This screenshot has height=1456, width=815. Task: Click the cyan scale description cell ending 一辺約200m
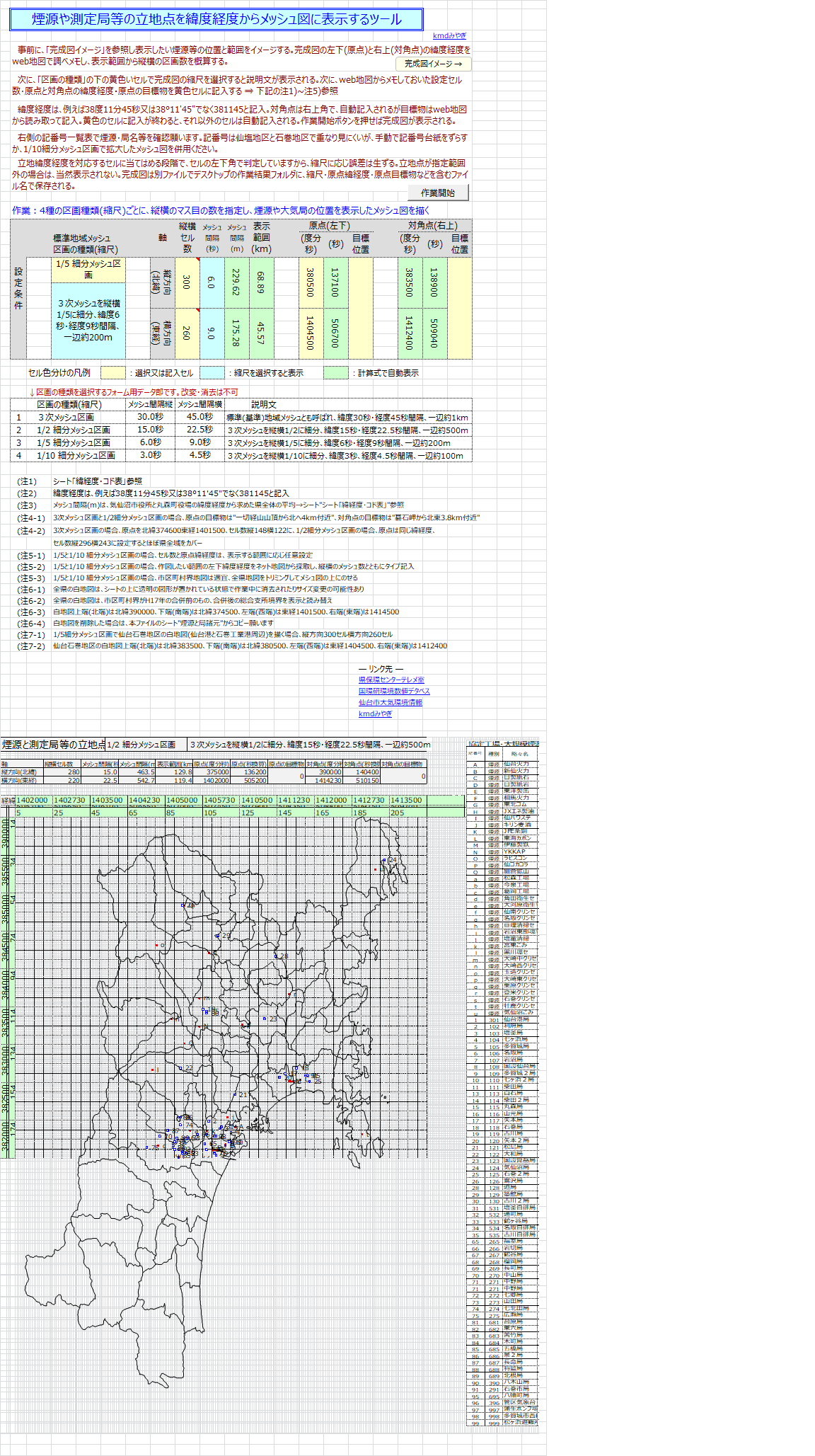(88, 321)
